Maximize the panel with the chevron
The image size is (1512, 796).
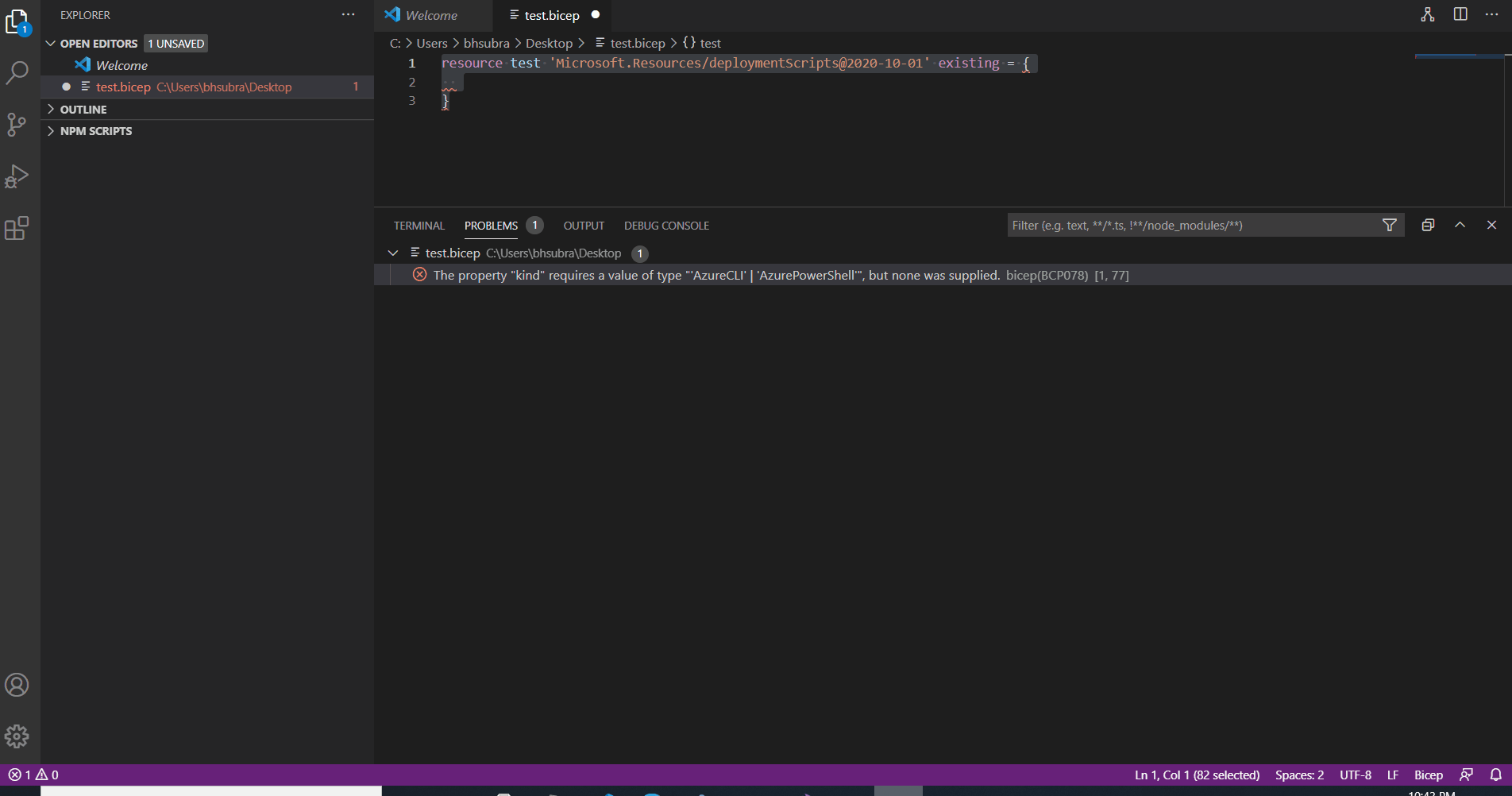pos(1460,225)
